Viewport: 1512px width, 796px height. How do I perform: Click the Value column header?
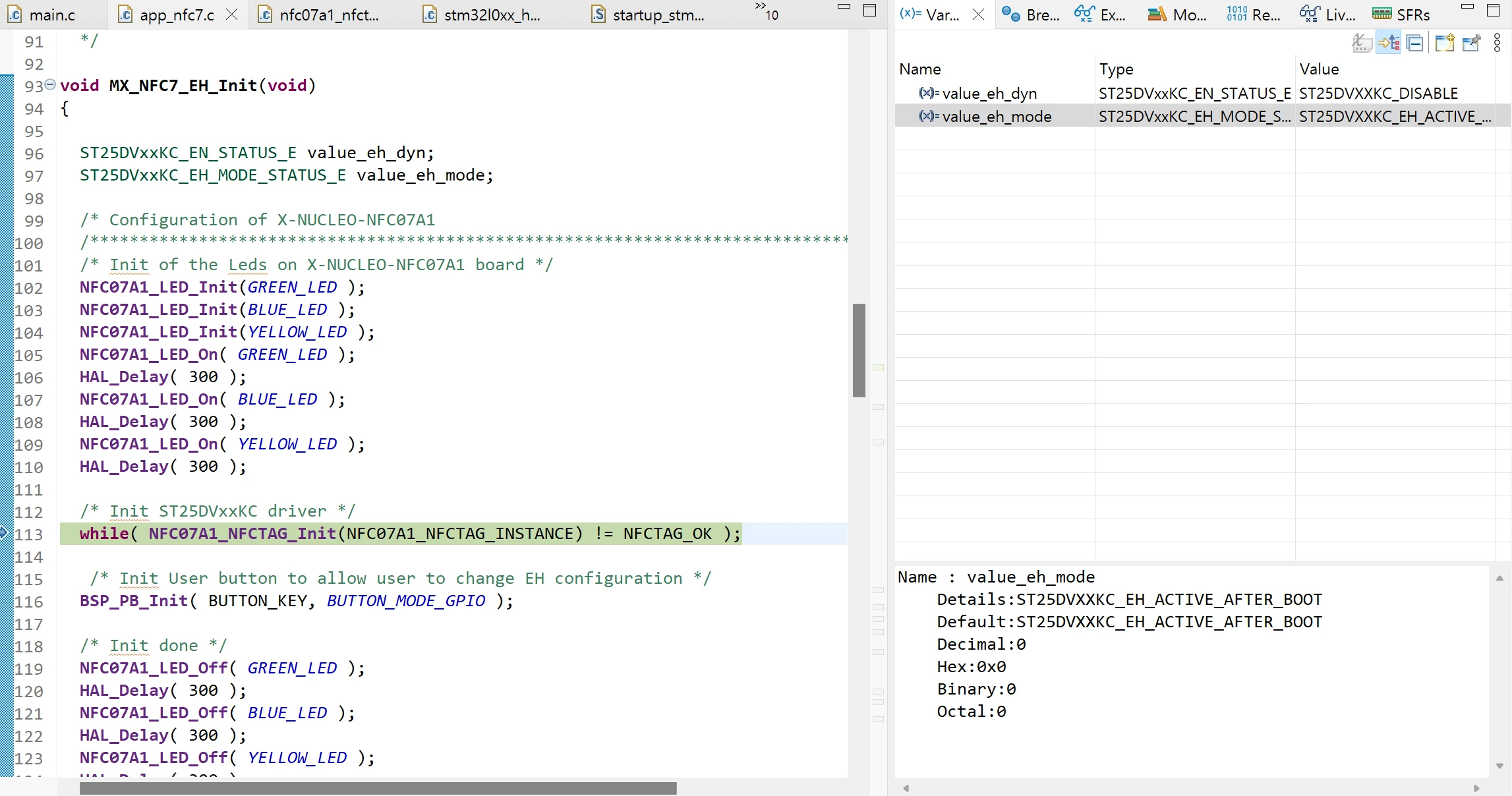coord(1319,69)
